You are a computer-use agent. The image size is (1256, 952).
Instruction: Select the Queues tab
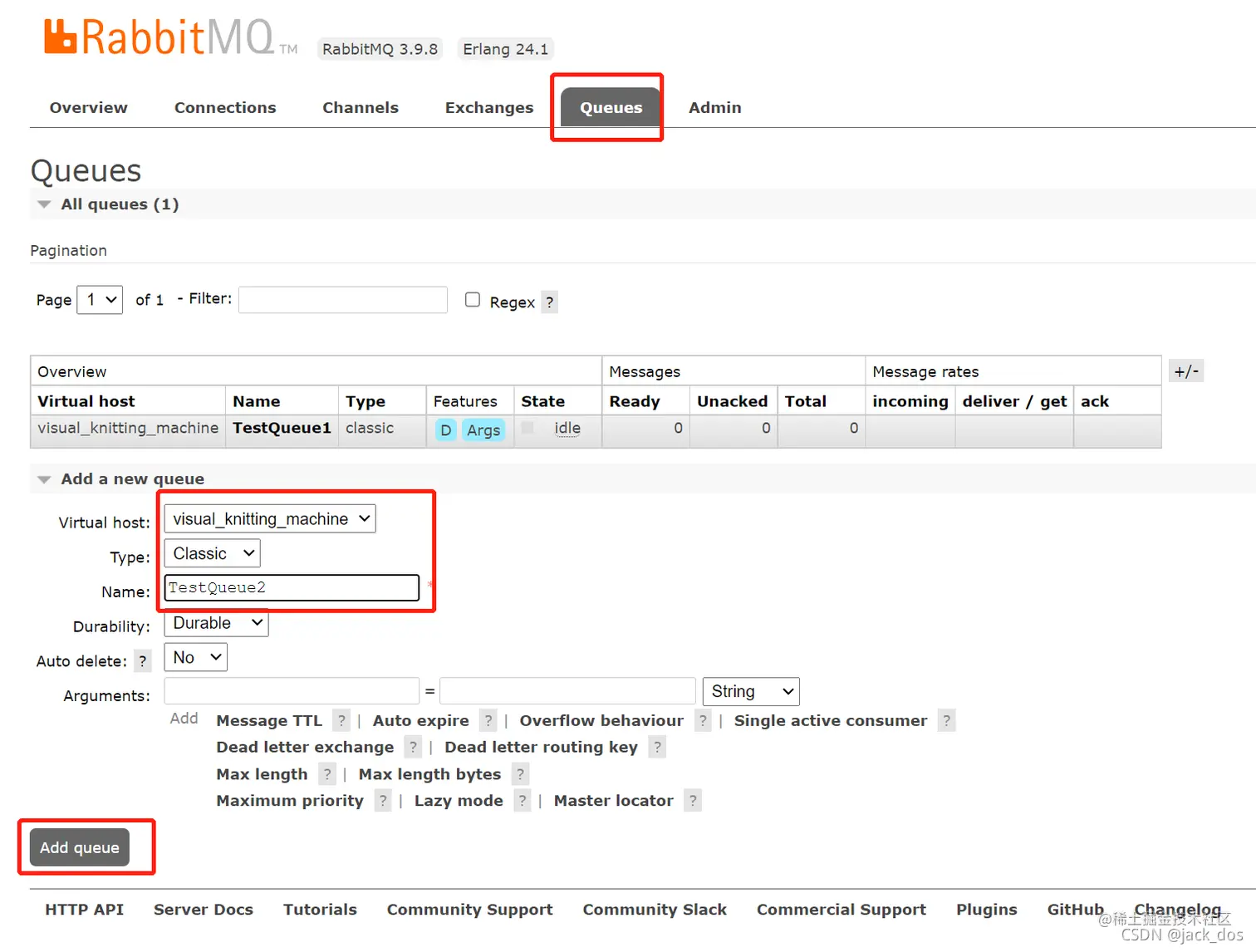[x=611, y=108]
